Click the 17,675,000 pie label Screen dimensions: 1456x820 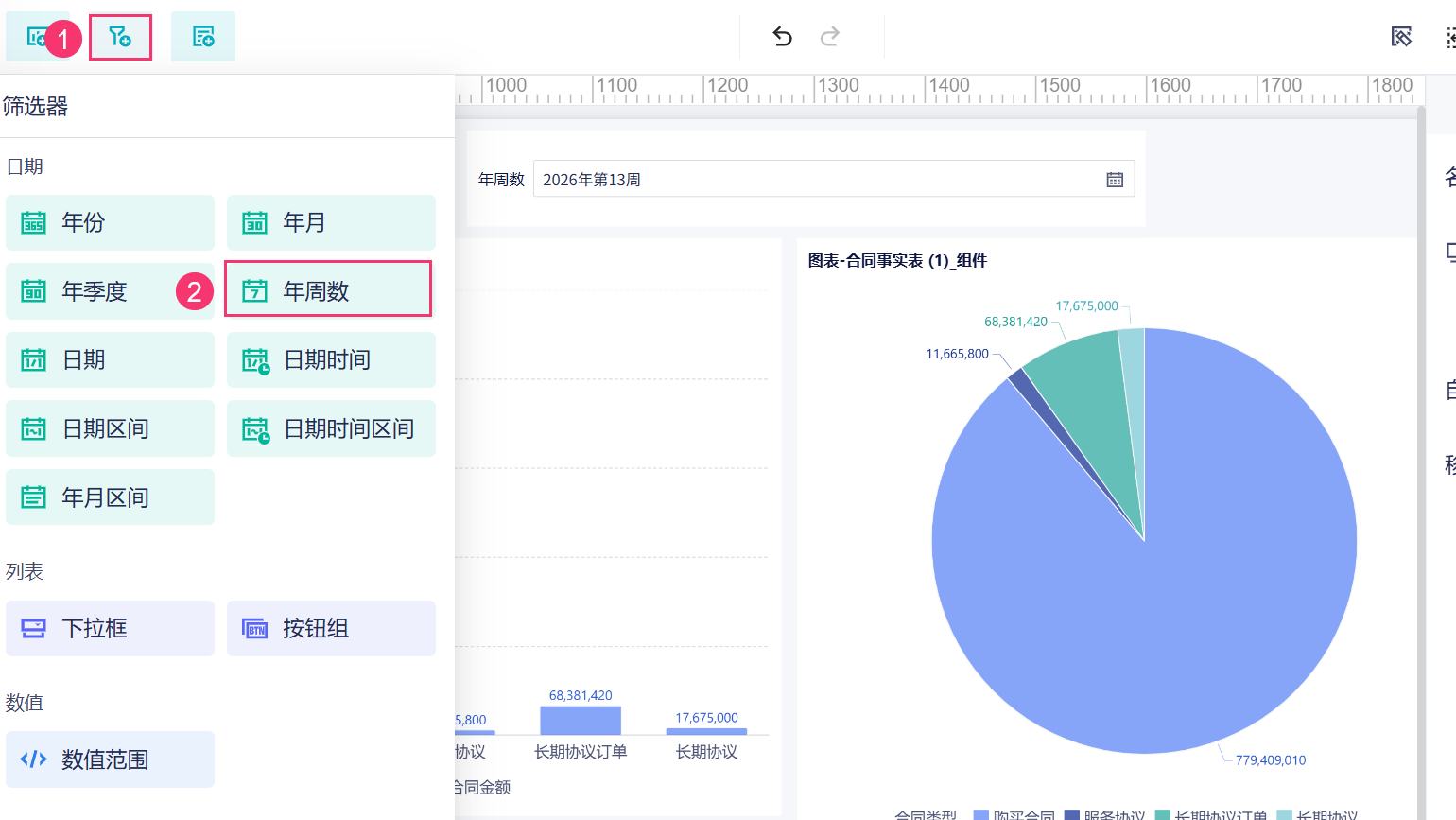pyautogui.click(x=1086, y=305)
